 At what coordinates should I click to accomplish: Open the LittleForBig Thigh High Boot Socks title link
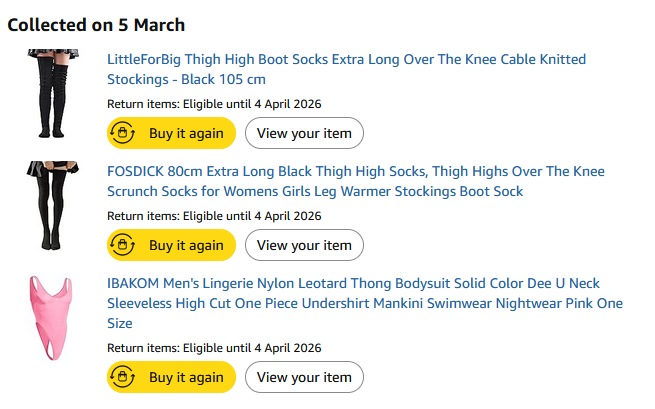coord(346,69)
